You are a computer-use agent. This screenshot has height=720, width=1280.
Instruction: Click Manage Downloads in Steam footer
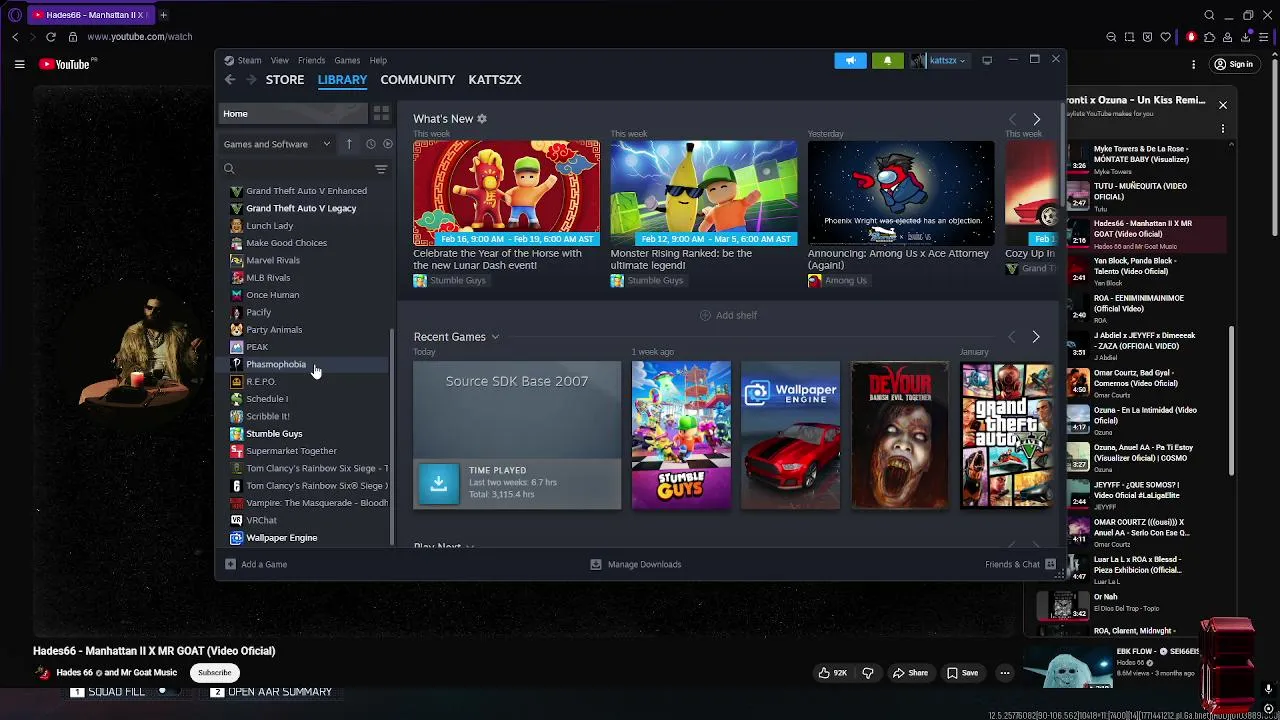(636, 564)
